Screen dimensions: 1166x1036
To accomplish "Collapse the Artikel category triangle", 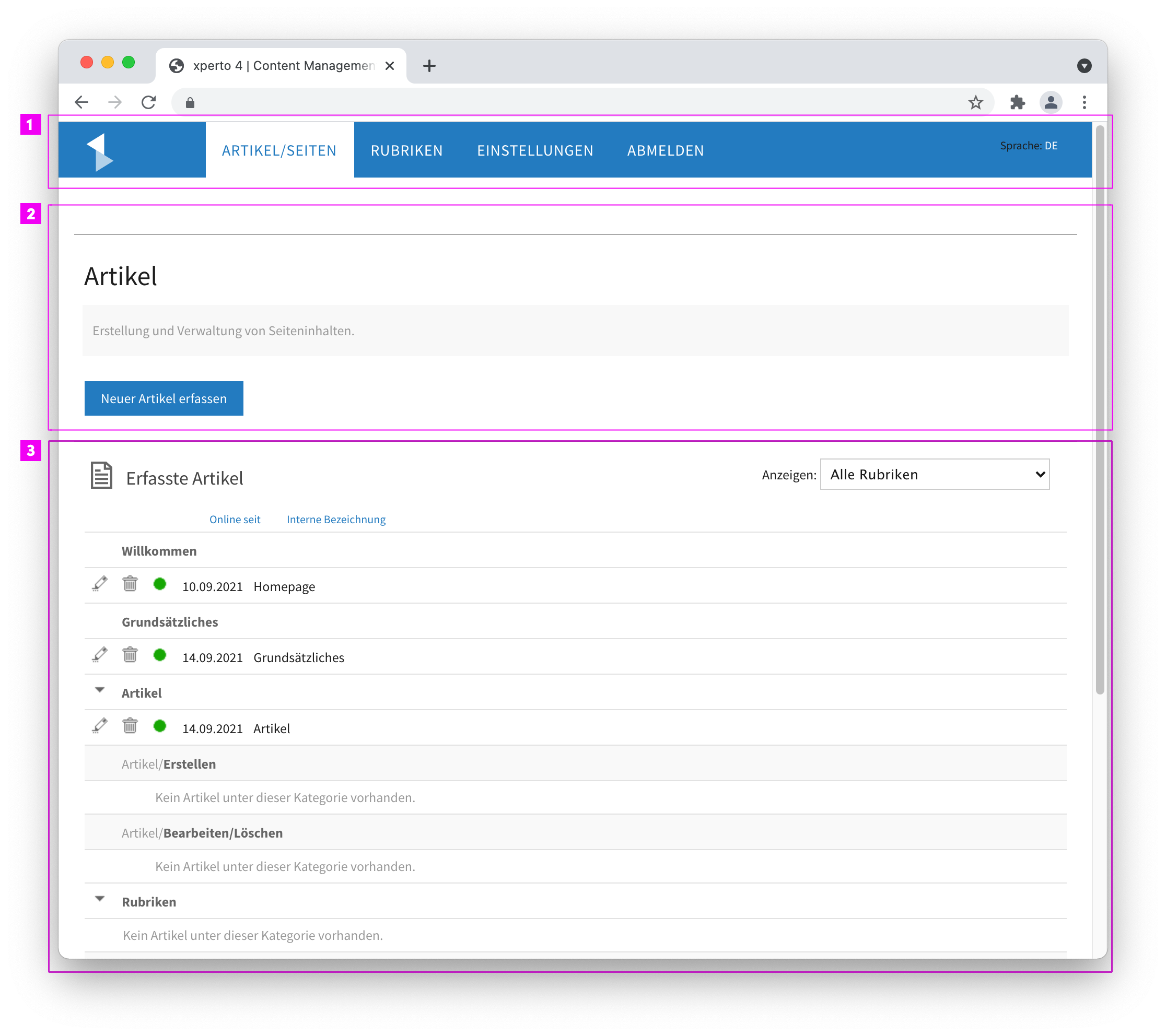I will [100, 690].
